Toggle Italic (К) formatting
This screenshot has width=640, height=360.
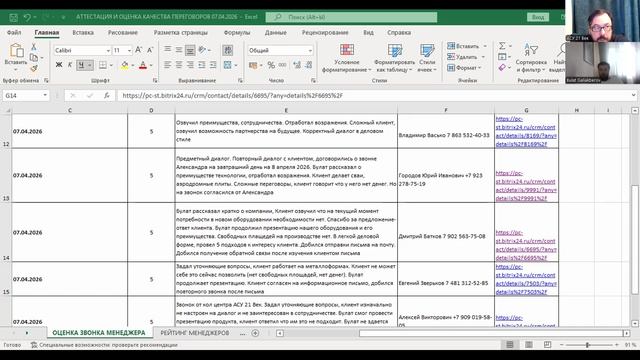70,65
